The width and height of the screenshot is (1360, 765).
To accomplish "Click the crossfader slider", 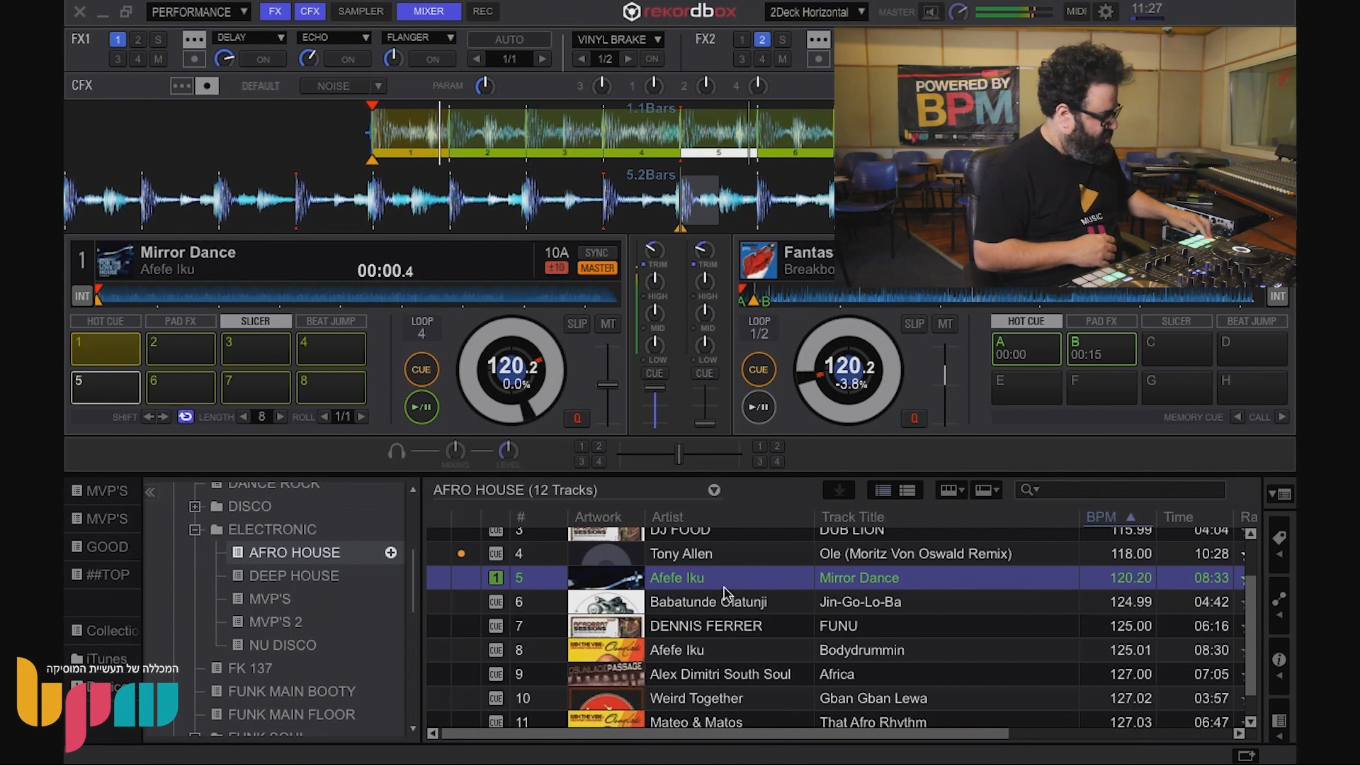I will 678,454.
